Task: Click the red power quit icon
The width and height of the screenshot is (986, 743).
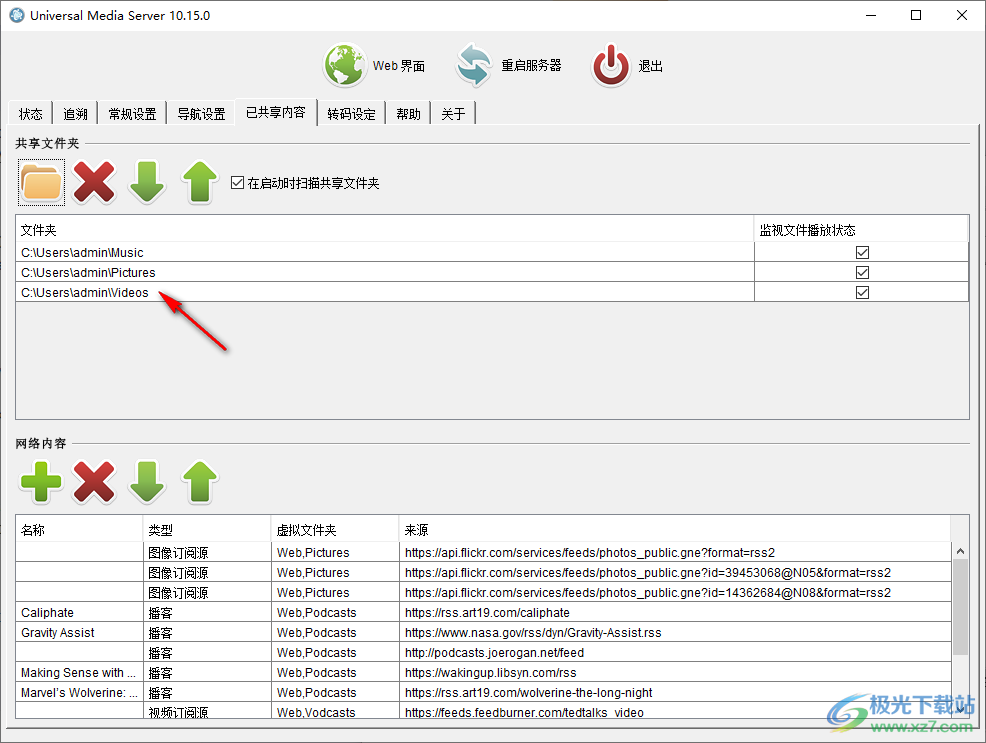Action: tap(611, 65)
